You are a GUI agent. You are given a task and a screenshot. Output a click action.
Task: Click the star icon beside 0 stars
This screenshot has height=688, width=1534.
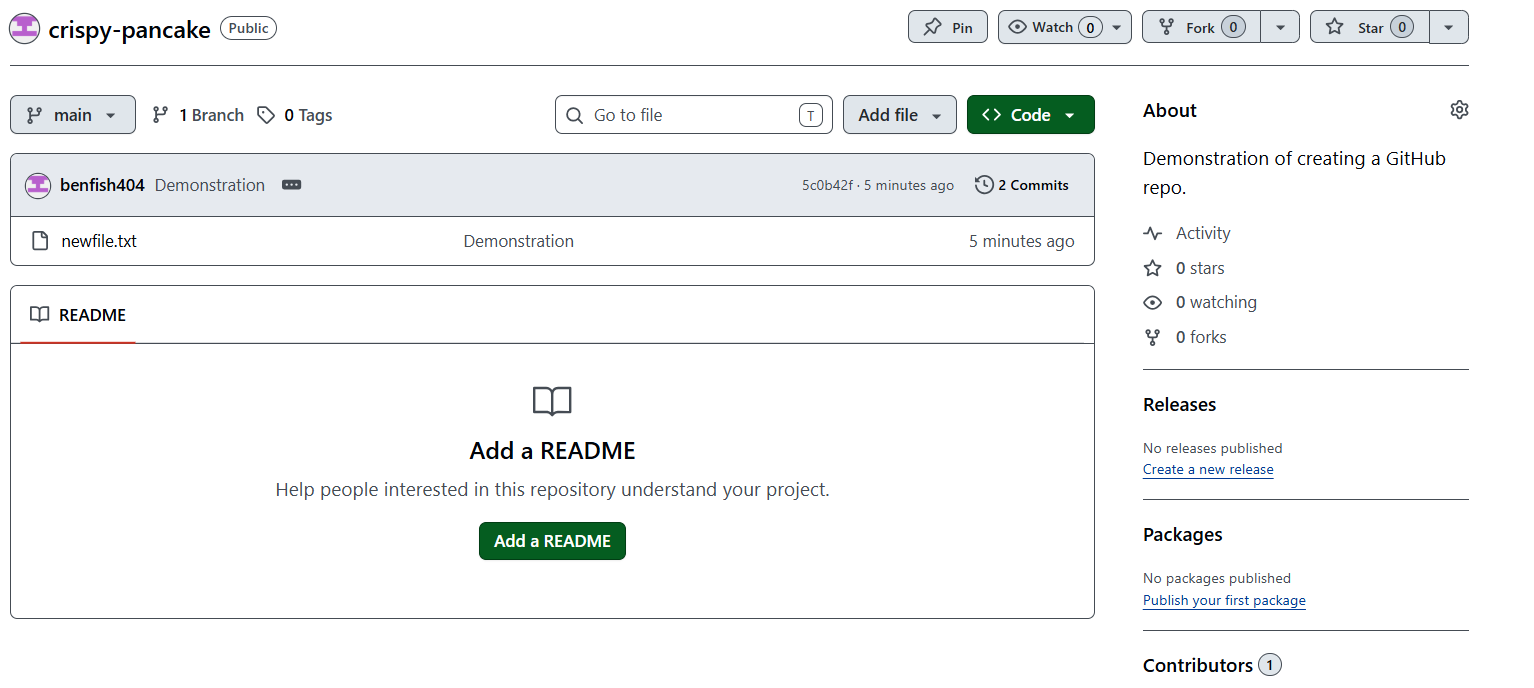1153,268
